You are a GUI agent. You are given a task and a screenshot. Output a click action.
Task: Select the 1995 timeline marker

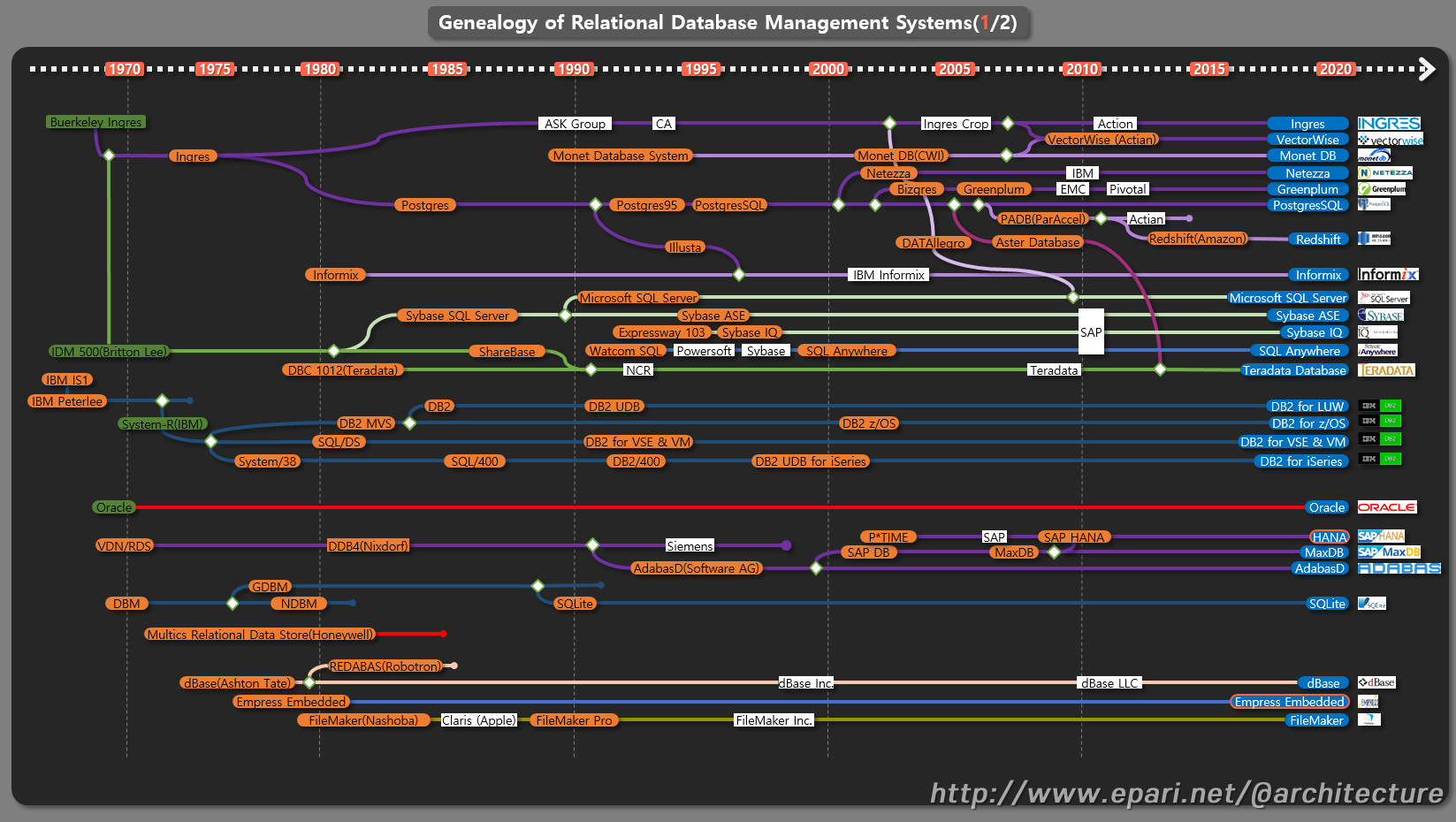(701, 69)
